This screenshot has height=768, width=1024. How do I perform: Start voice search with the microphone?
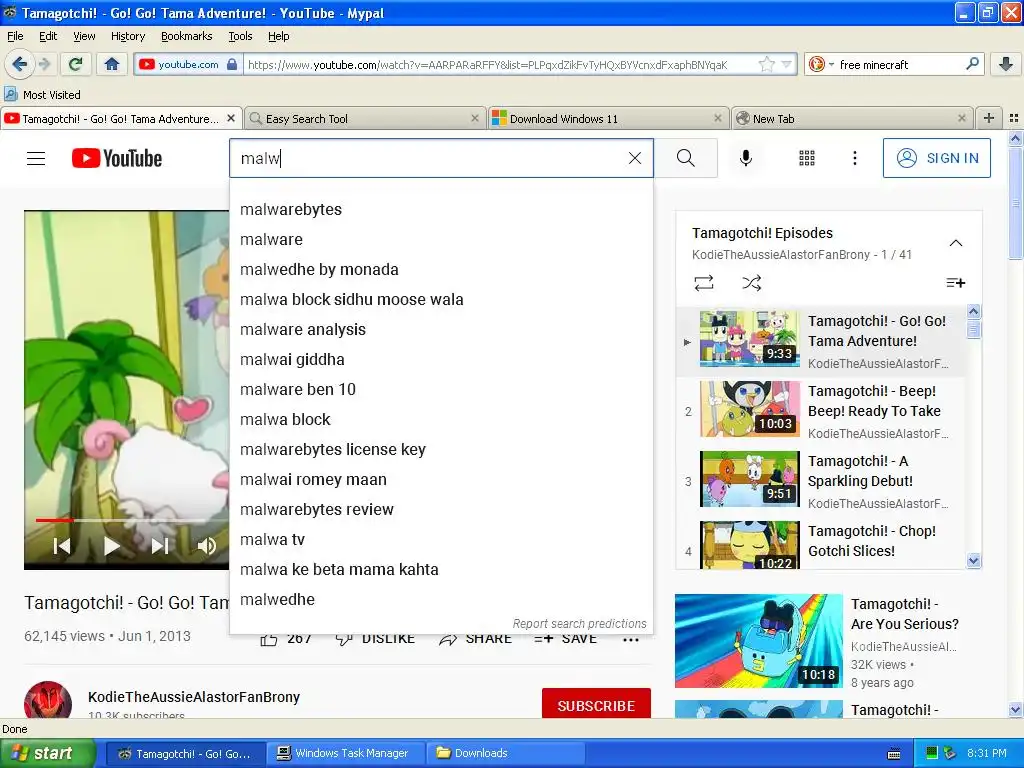click(746, 158)
